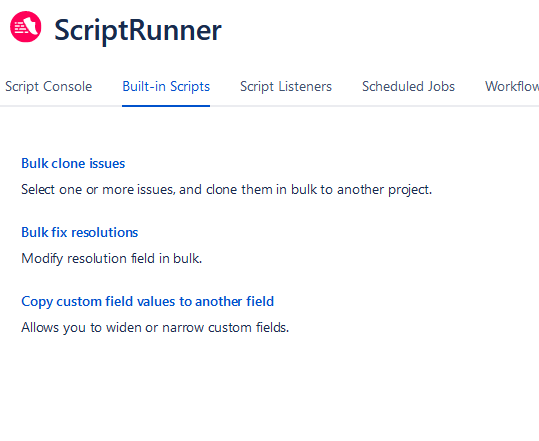This screenshot has width=539, height=441.
Task: Go to the Scheduled Jobs tab
Action: pos(408,86)
